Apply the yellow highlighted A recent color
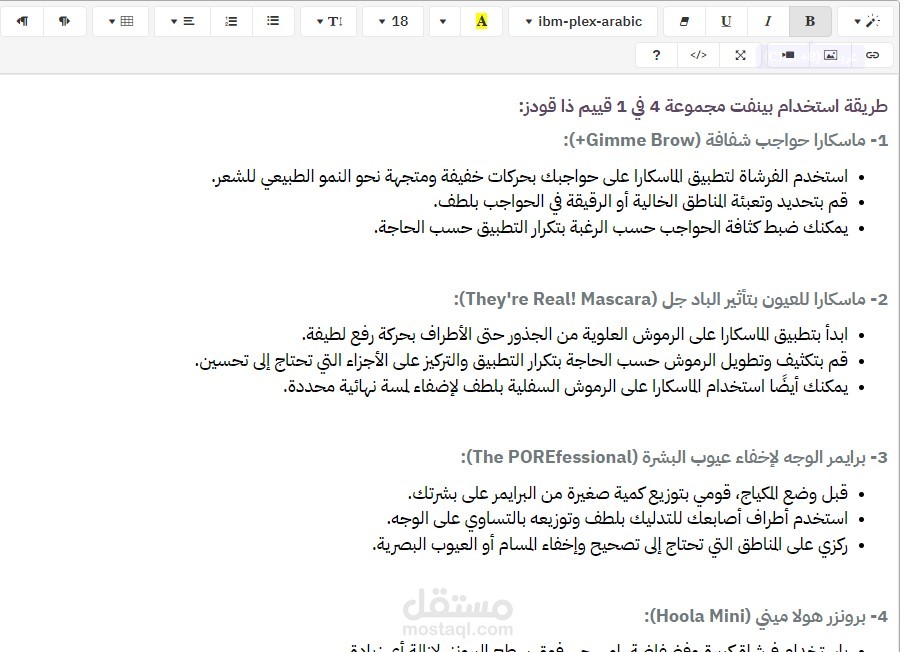 [x=481, y=21]
